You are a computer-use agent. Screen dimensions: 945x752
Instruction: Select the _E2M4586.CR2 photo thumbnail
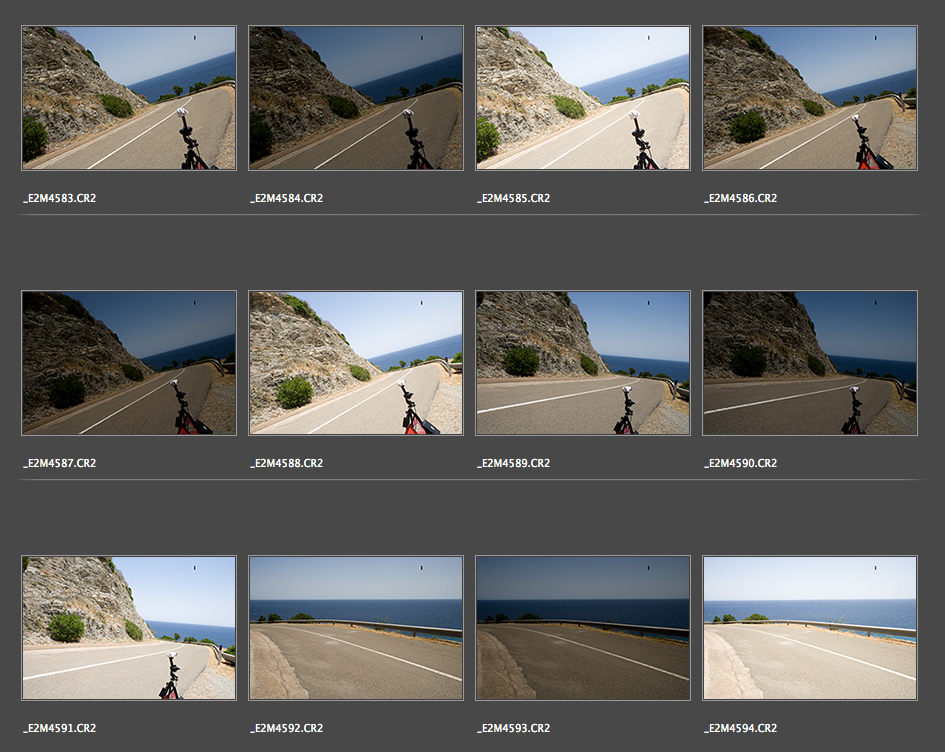pyautogui.click(x=810, y=98)
